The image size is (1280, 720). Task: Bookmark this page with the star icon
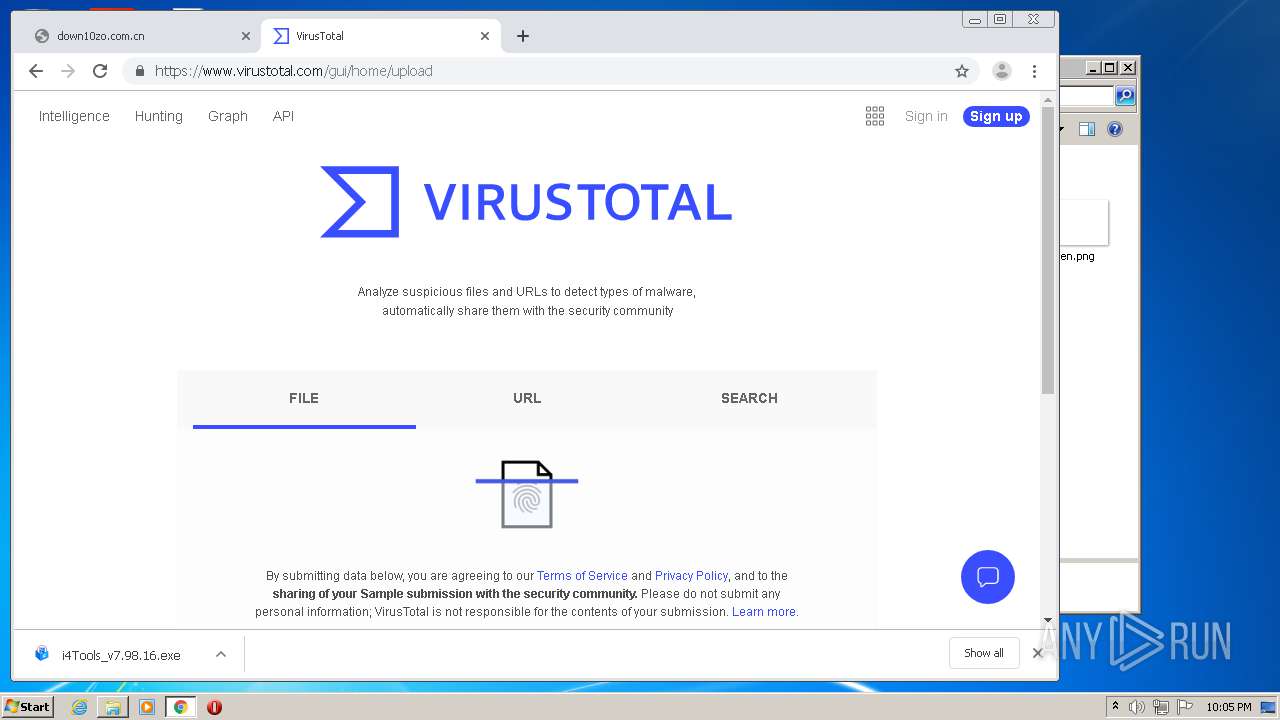(x=962, y=71)
